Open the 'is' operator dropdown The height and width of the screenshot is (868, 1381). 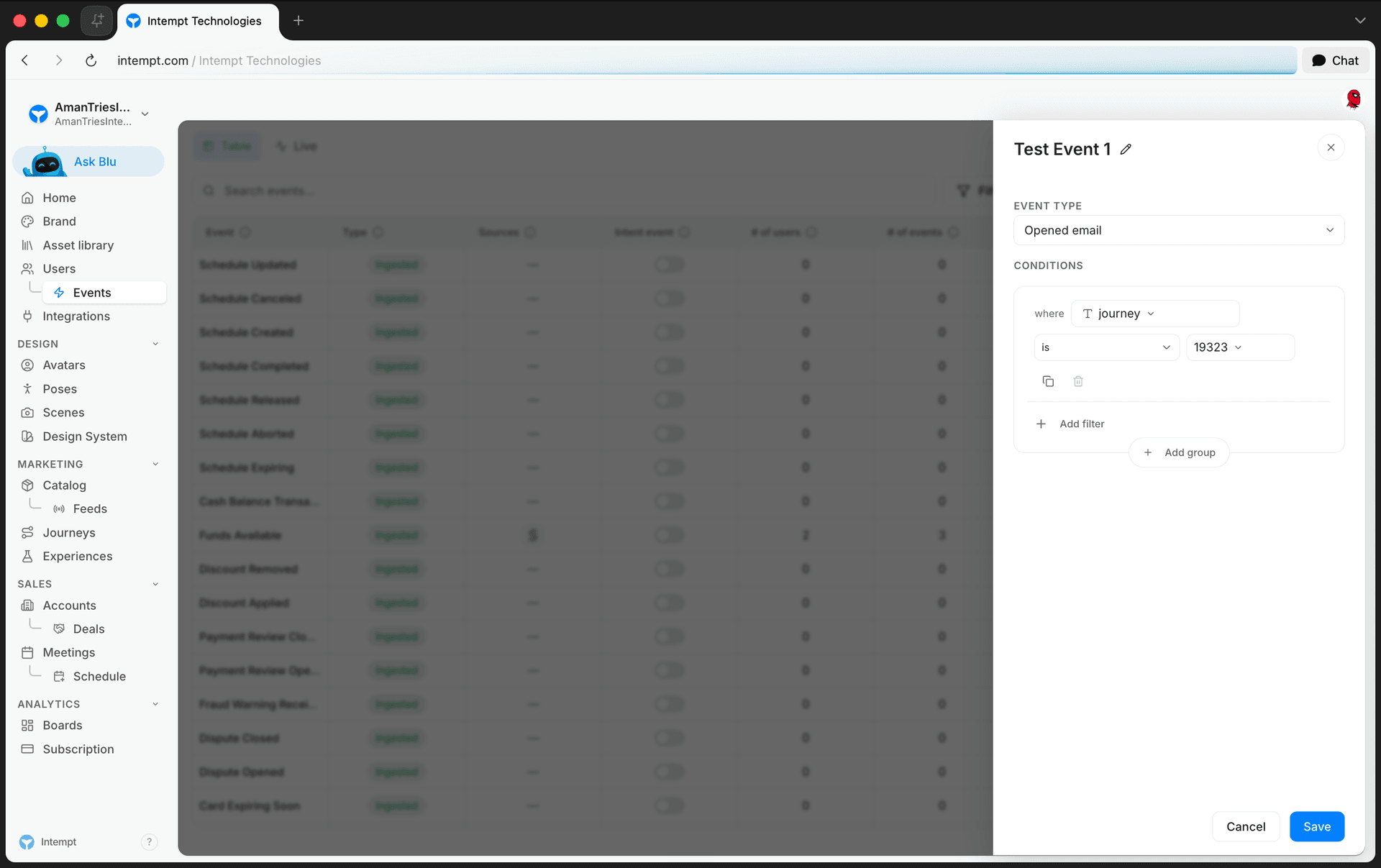pyautogui.click(x=1106, y=347)
